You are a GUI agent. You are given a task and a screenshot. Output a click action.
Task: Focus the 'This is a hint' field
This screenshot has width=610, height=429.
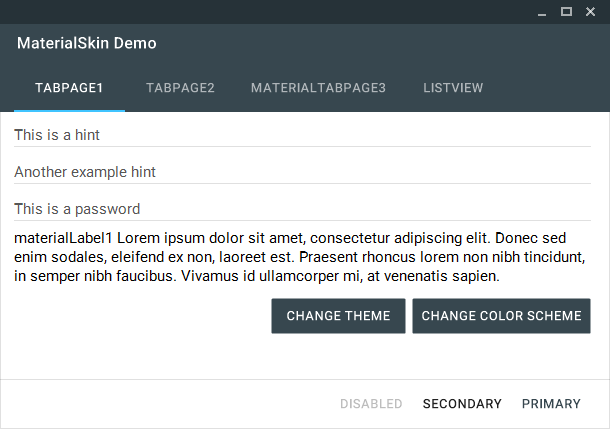coord(302,135)
